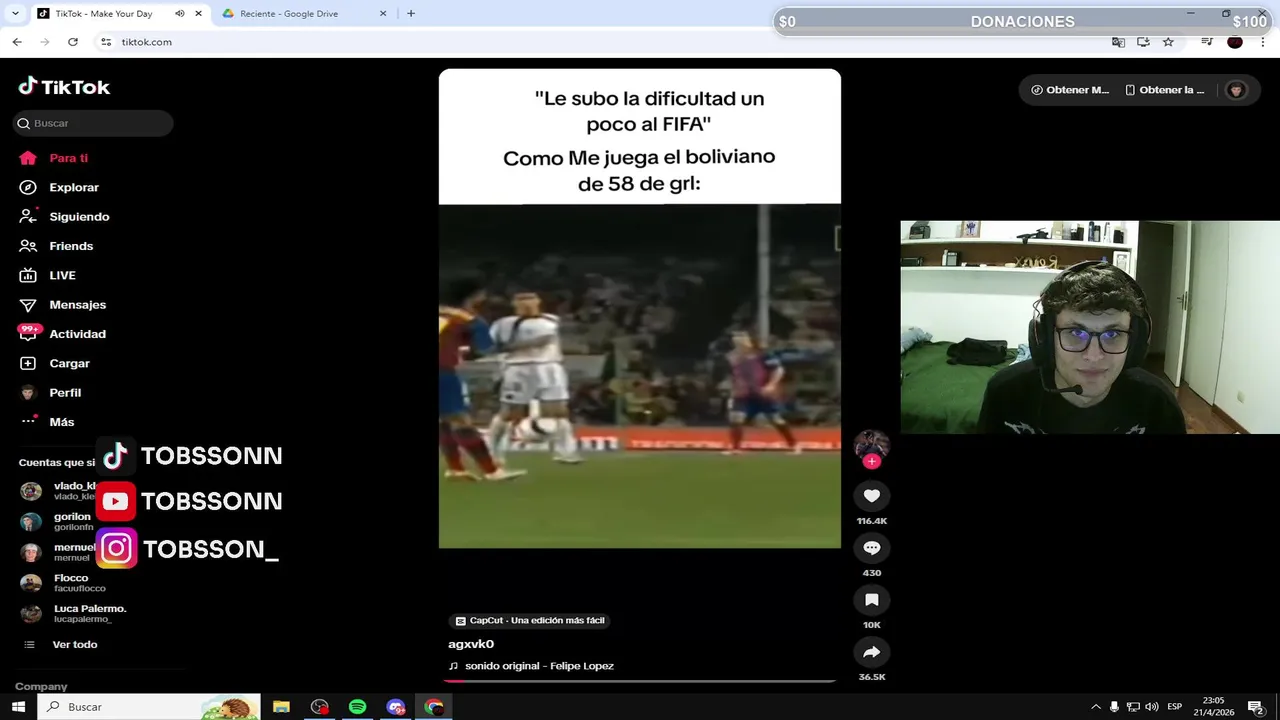Close the Google Drive tab
The height and width of the screenshot is (720, 1280).
tap(383, 14)
